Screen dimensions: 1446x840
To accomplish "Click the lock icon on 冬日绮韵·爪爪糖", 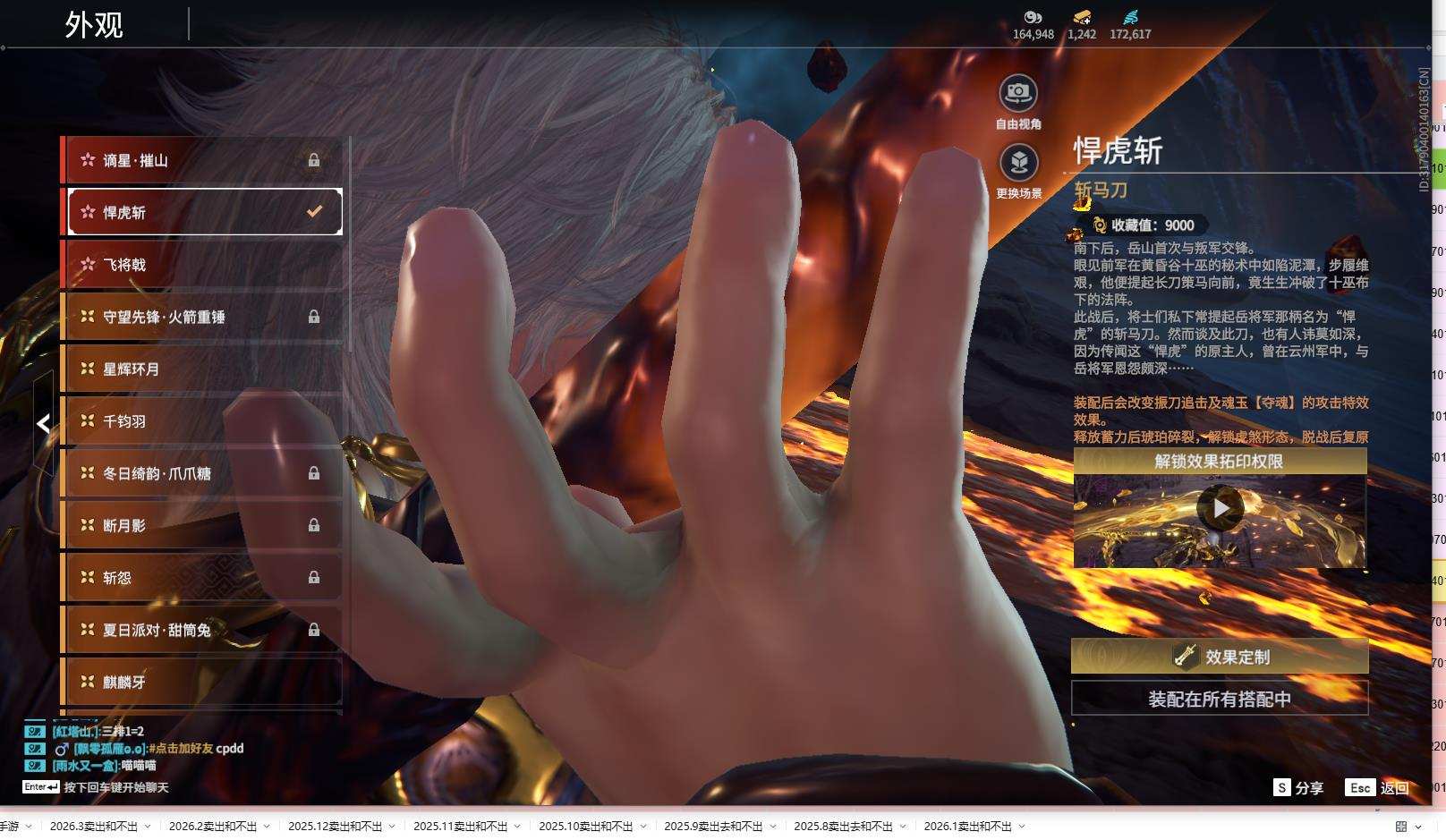I will click(314, 473).
